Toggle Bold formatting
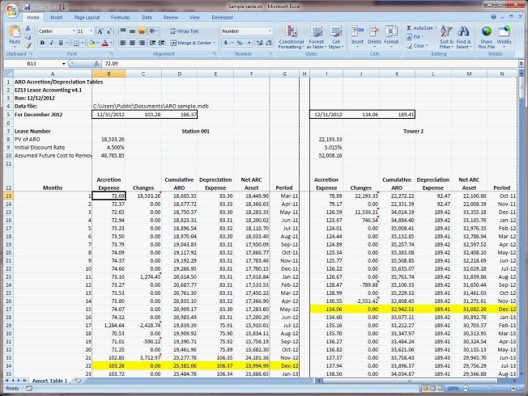Image resolution: width=528 pixels, height=396 pixels. pos(42,43)
